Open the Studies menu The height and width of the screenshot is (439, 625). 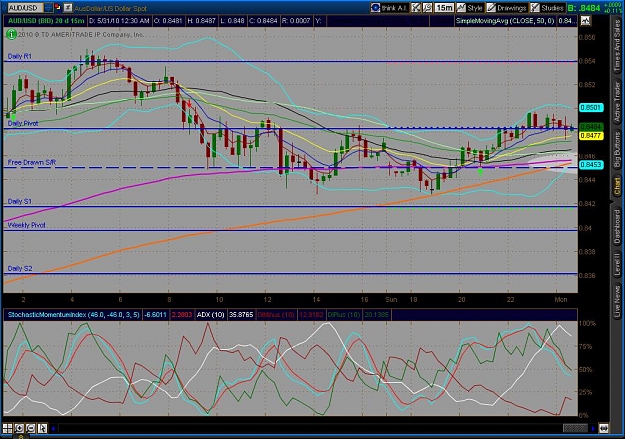pos(547,8)
